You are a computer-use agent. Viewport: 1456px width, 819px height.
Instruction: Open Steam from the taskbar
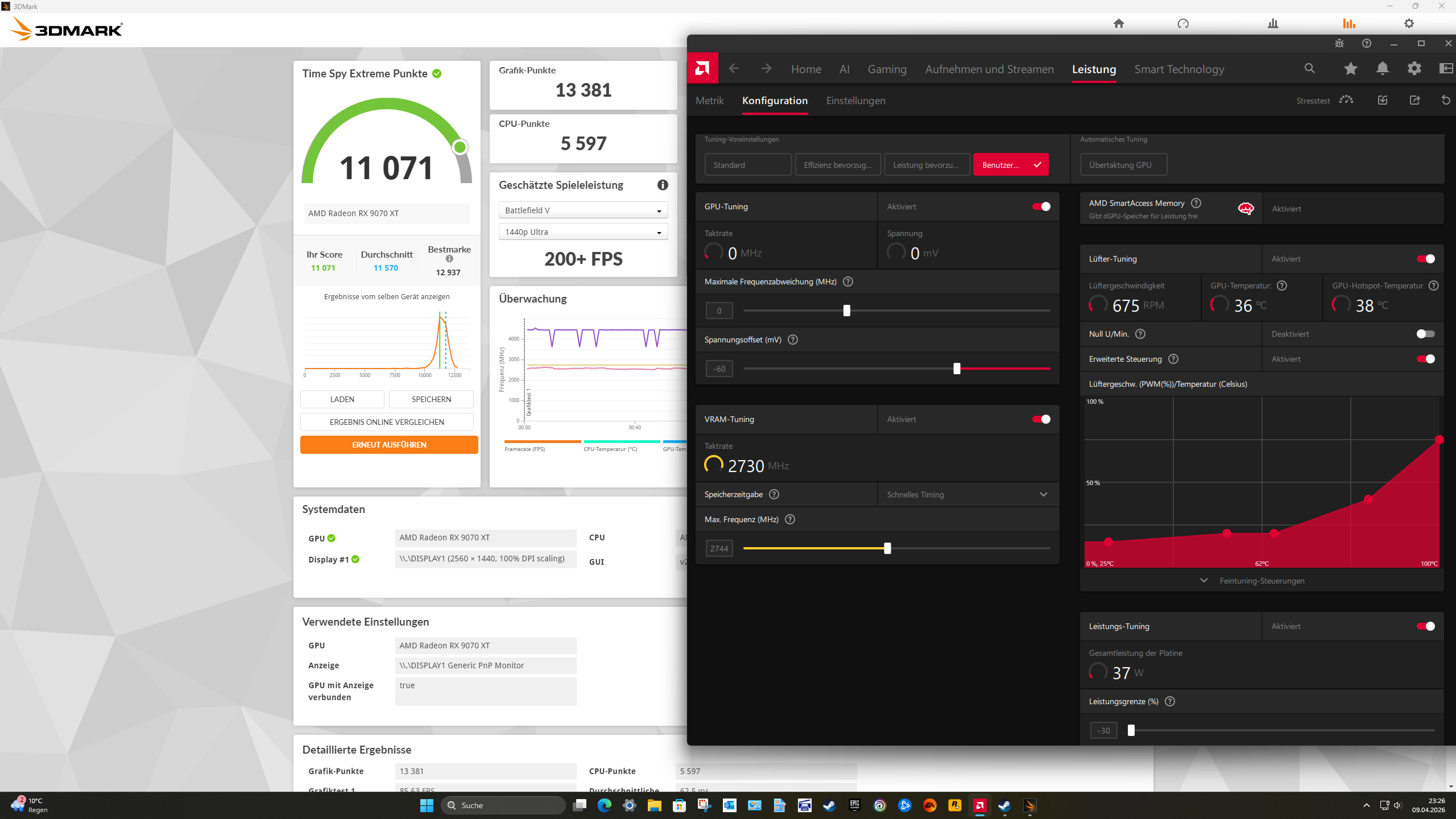pos(829,805)
